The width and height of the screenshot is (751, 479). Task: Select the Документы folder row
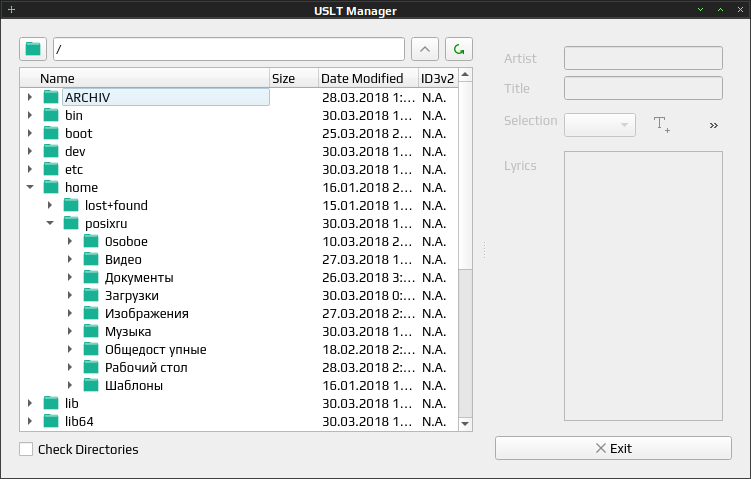(x=239, y=277)
